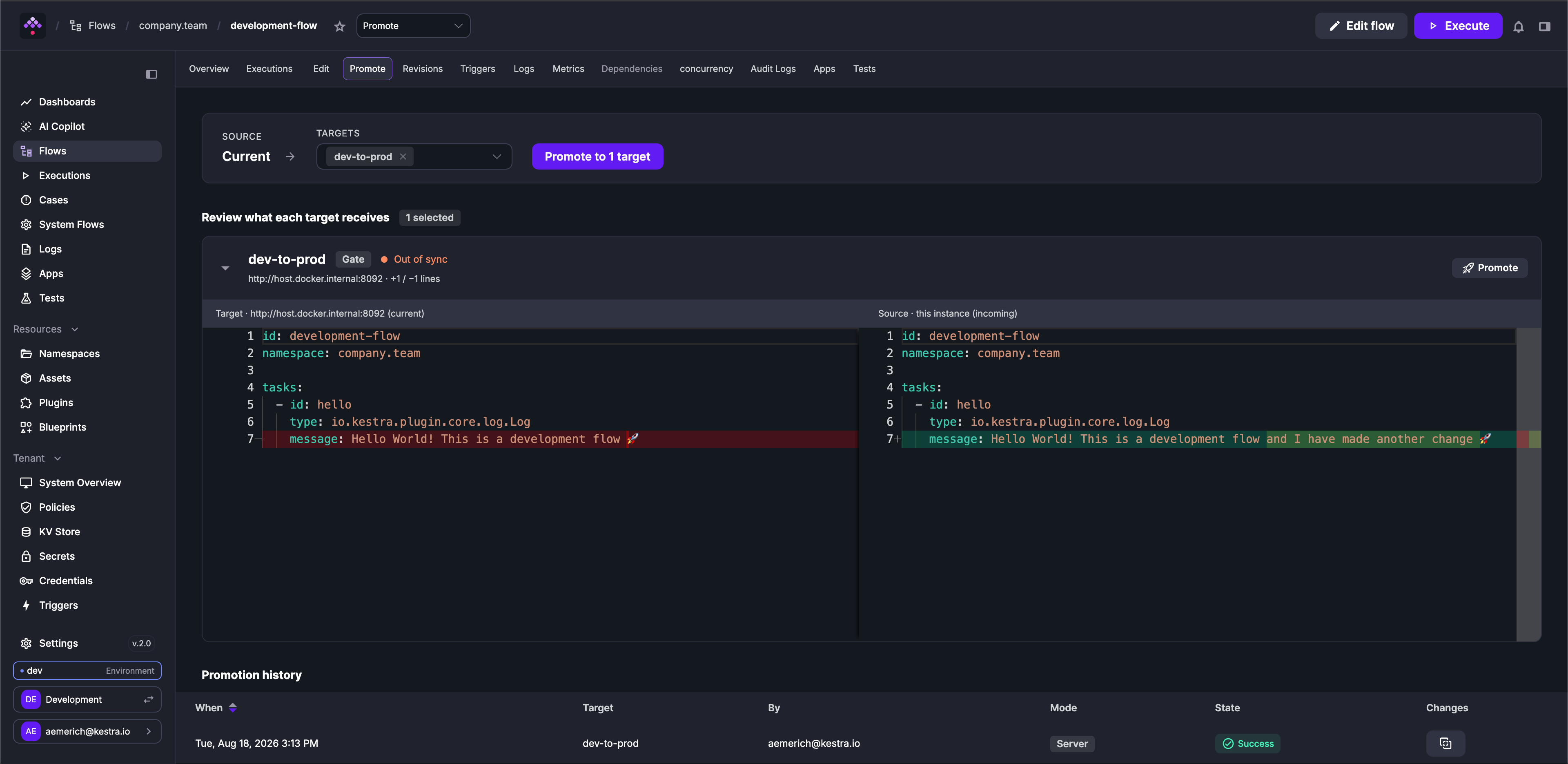Switch to the Edit tab
The image size is (1568, 764).
click(321, 69)
